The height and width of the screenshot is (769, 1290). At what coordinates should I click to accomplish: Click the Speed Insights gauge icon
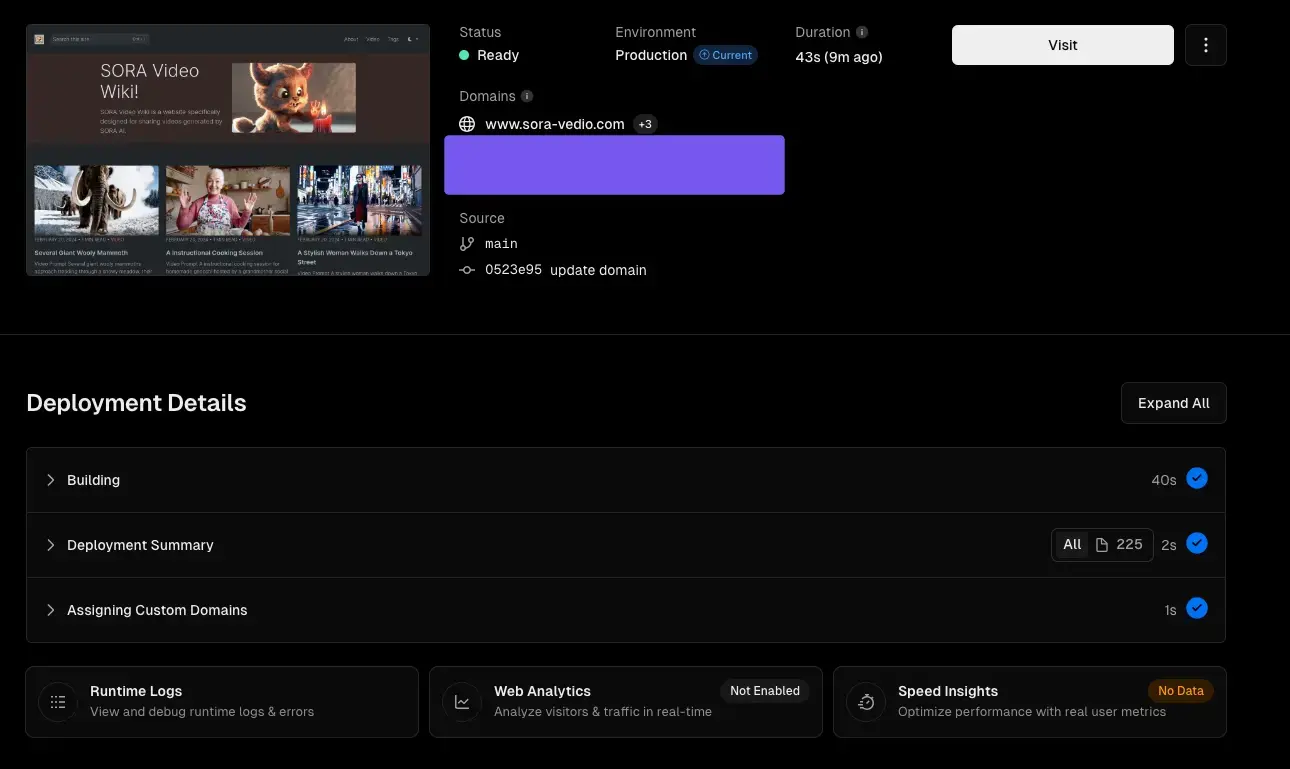[866, 702]
